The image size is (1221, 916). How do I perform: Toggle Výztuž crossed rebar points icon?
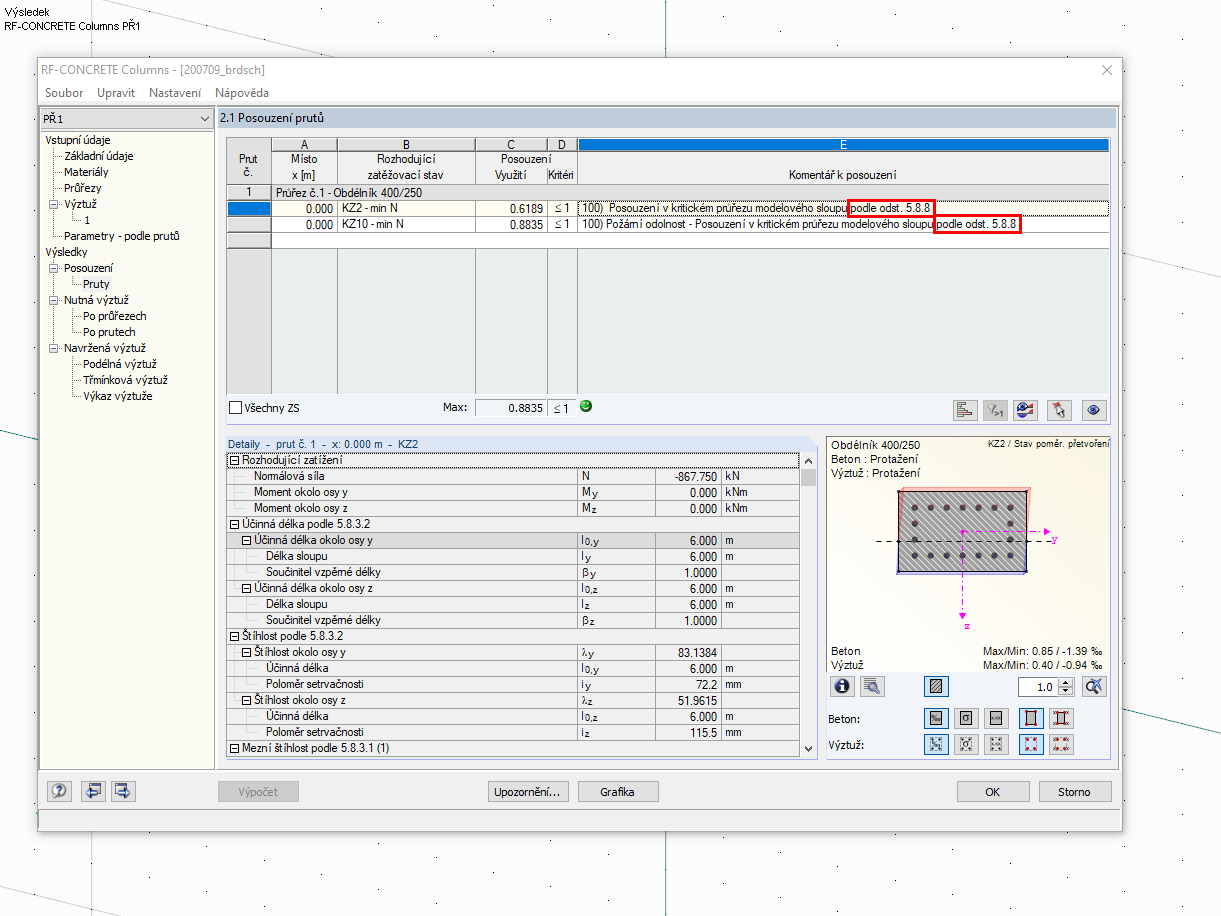tap(1061, 744)
